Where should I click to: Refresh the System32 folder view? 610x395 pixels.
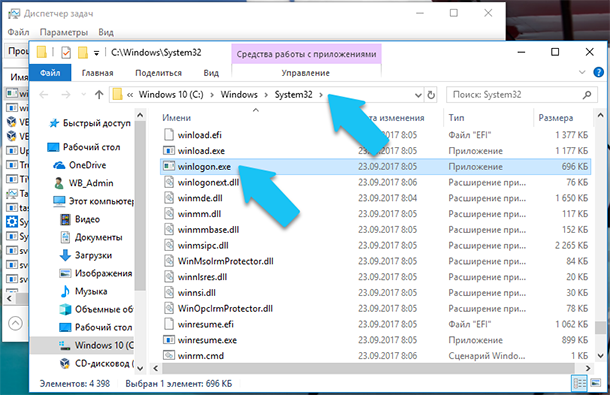(431, 95)
